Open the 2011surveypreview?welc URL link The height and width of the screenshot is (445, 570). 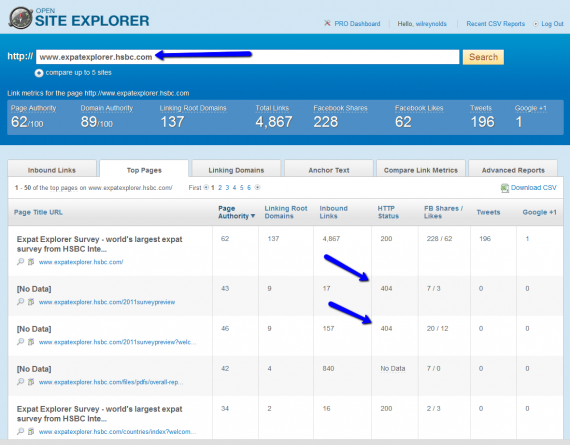pos(117,342)
